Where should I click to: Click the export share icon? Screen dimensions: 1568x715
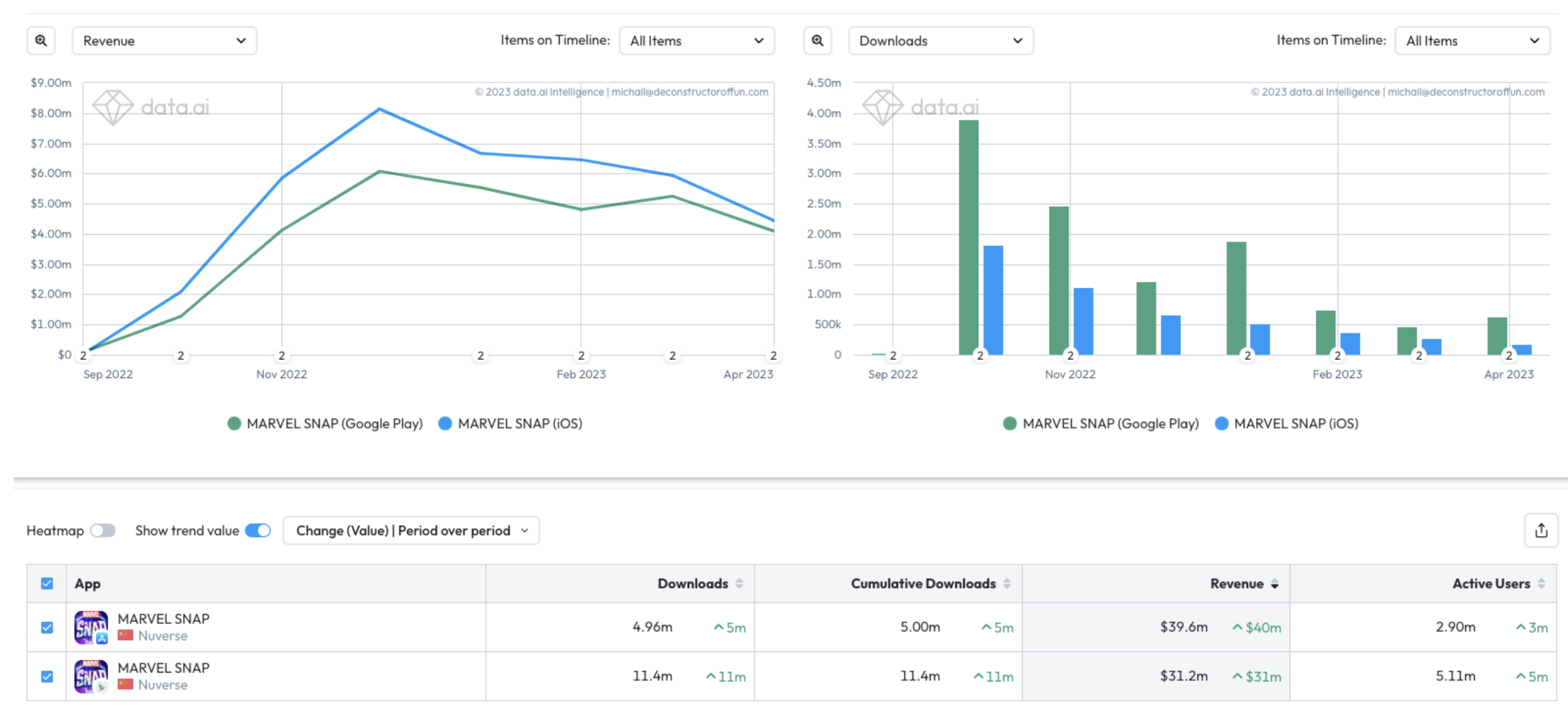click(1541, 531)
